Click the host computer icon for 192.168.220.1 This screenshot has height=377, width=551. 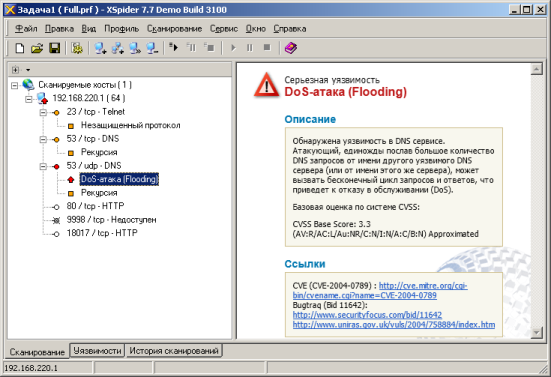[43, 98]
